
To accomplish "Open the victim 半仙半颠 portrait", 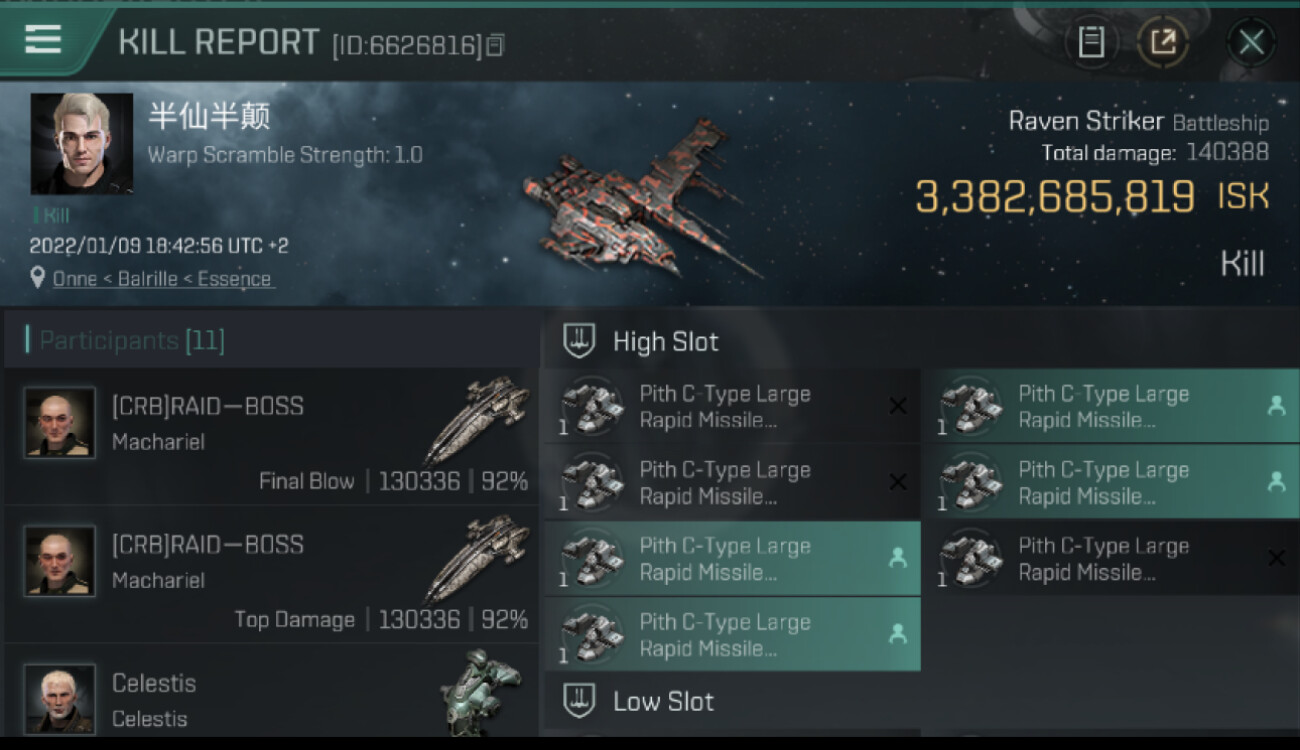I will pos(81,144).
